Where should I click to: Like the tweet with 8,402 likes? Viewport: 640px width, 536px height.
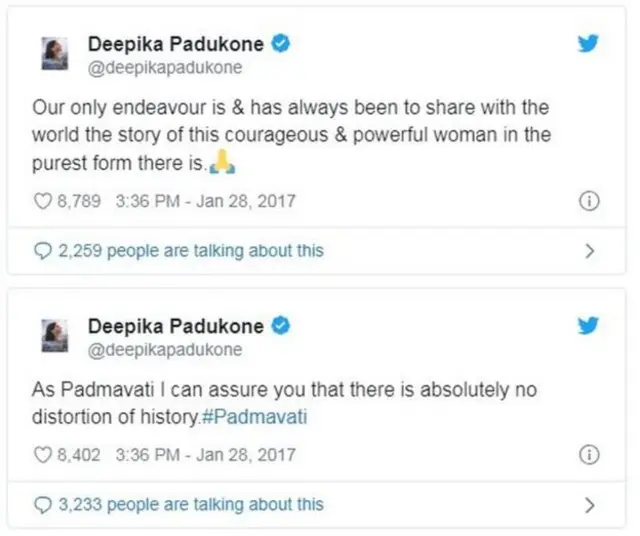pos(42,455)
